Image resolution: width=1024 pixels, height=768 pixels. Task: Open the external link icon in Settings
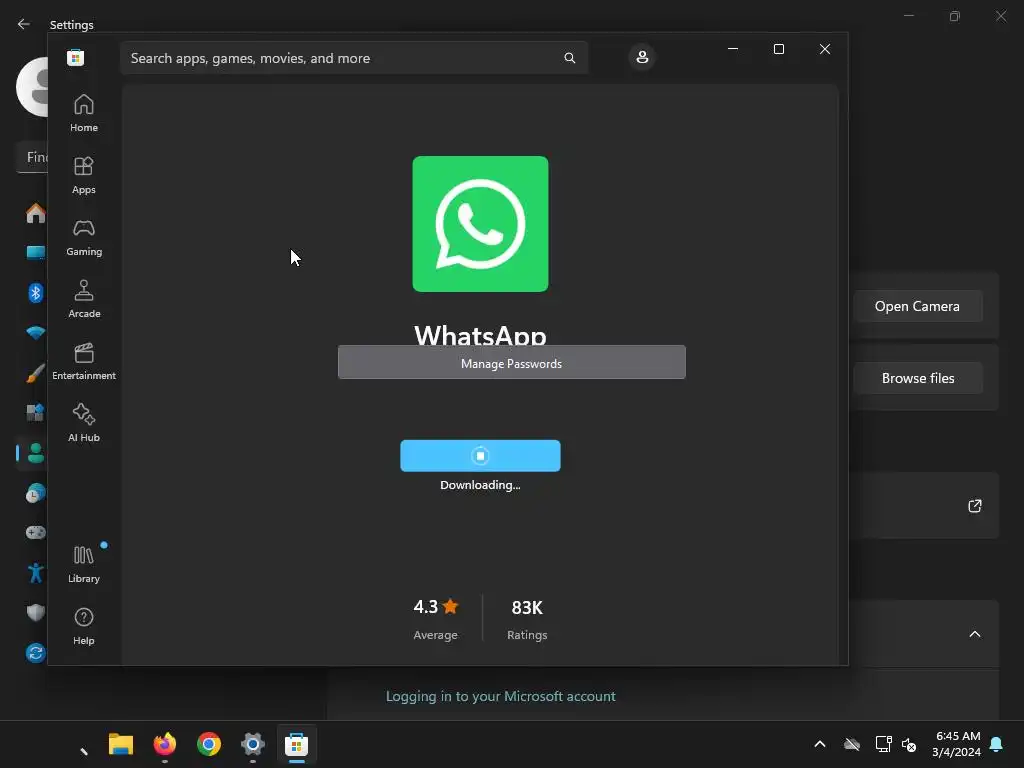pyautogui.click(x=974, y=506)
